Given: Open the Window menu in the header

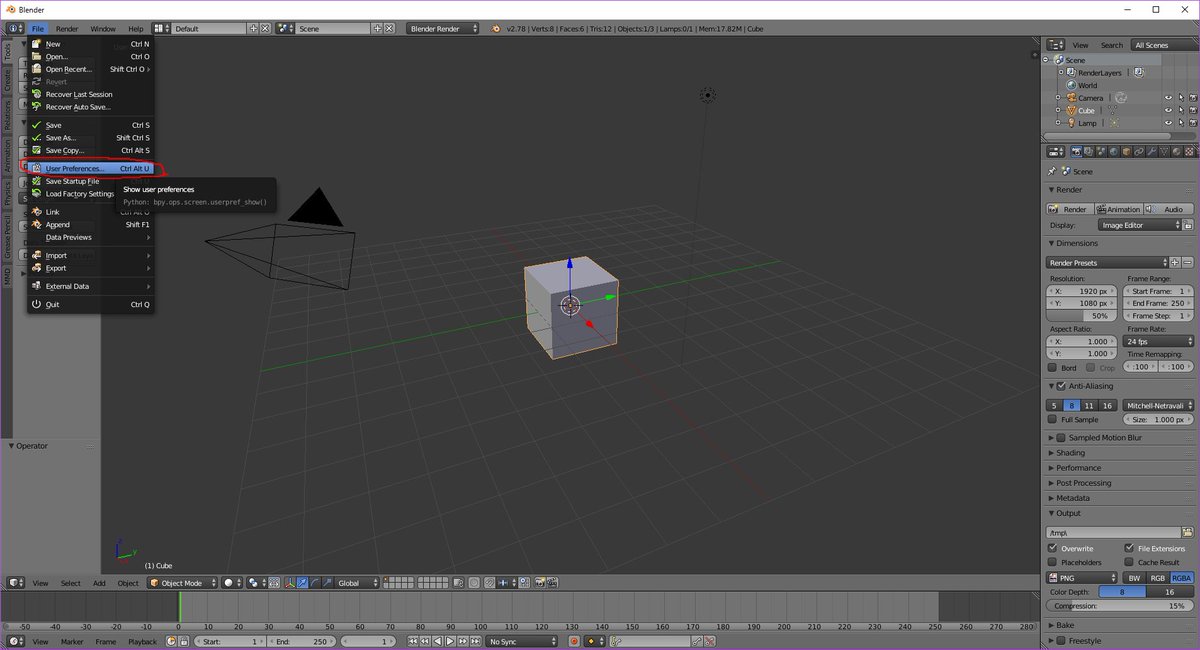Looking at the screenshot, I should pos(102,29).
